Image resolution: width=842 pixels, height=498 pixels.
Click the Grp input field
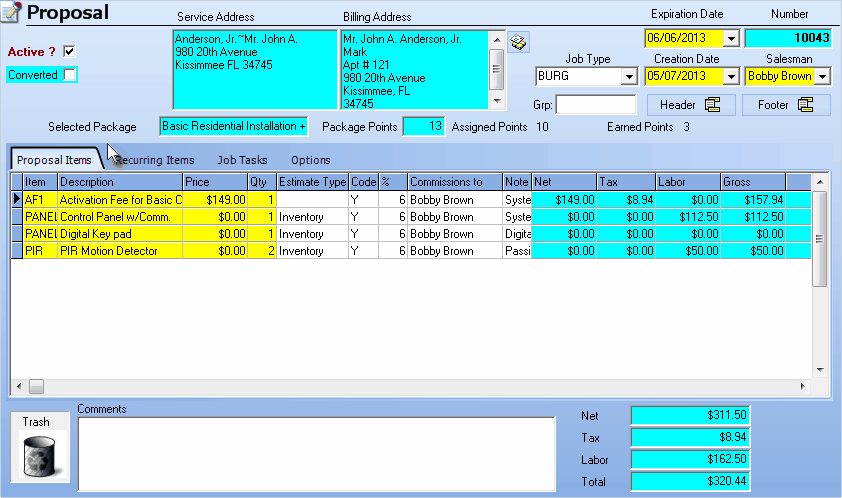click(x=596, y=104)
